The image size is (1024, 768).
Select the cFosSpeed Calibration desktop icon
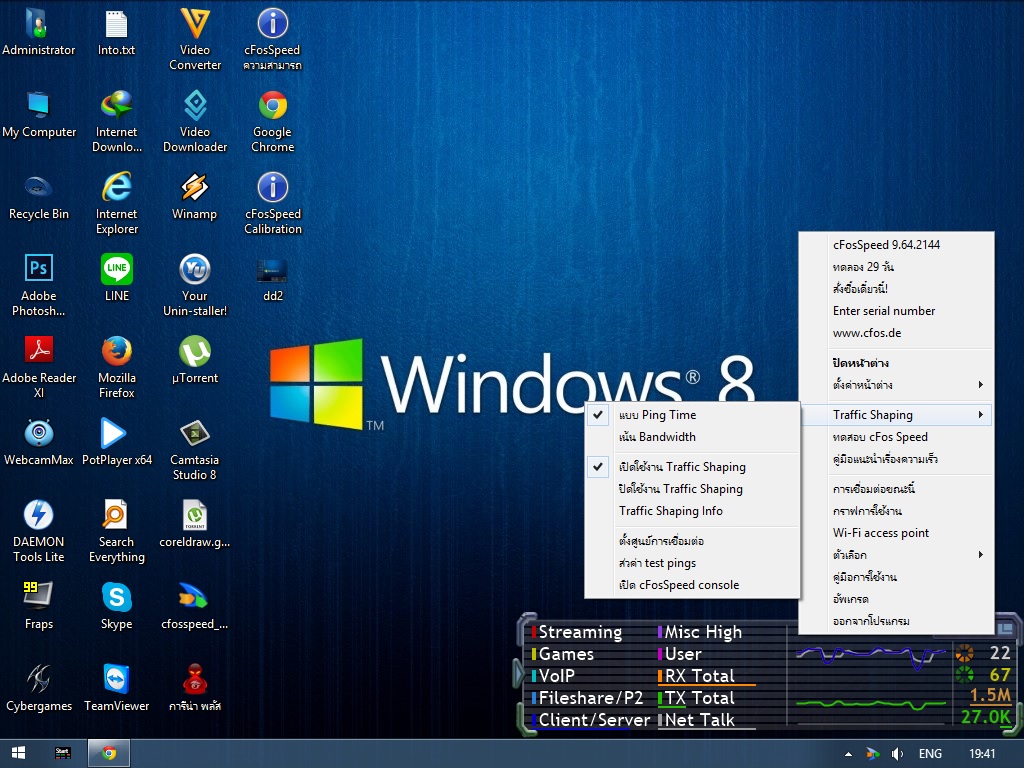272,188
